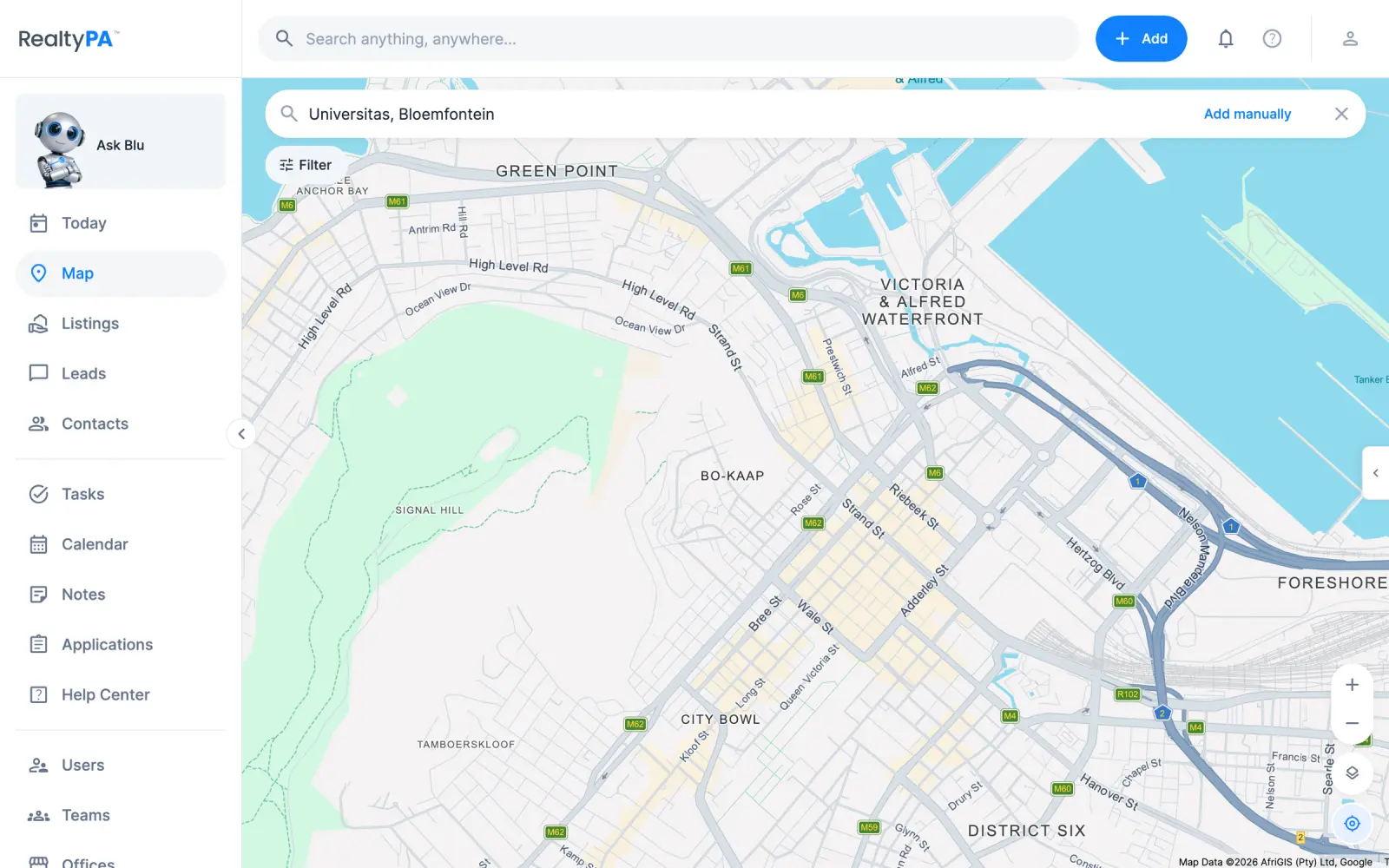Open map layers selector
The image size is (1389, 868).
coord(1352,773)
